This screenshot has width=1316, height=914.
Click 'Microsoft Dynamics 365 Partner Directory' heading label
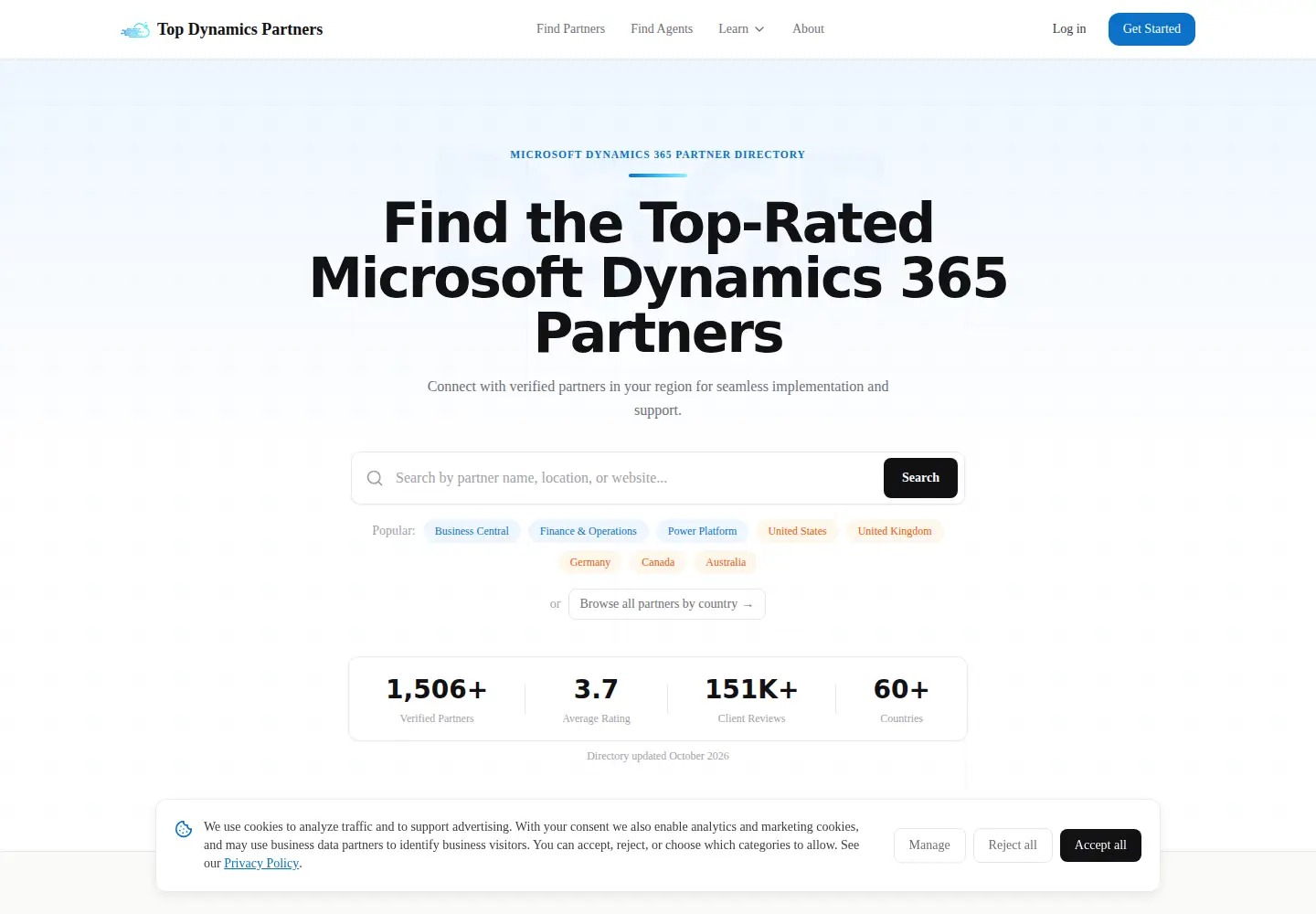point(658,154)
